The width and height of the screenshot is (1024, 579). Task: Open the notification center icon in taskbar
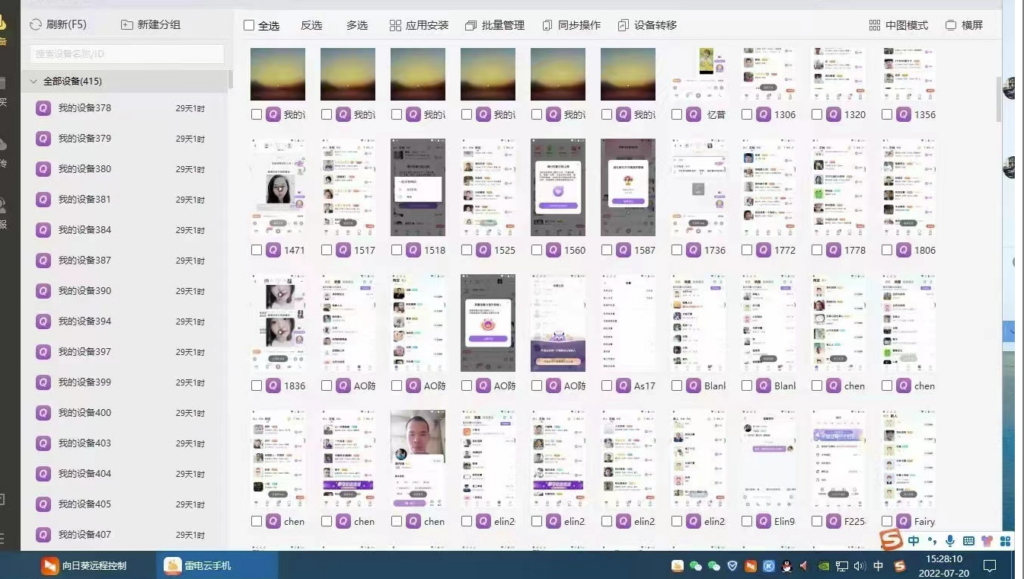point(989,566)
